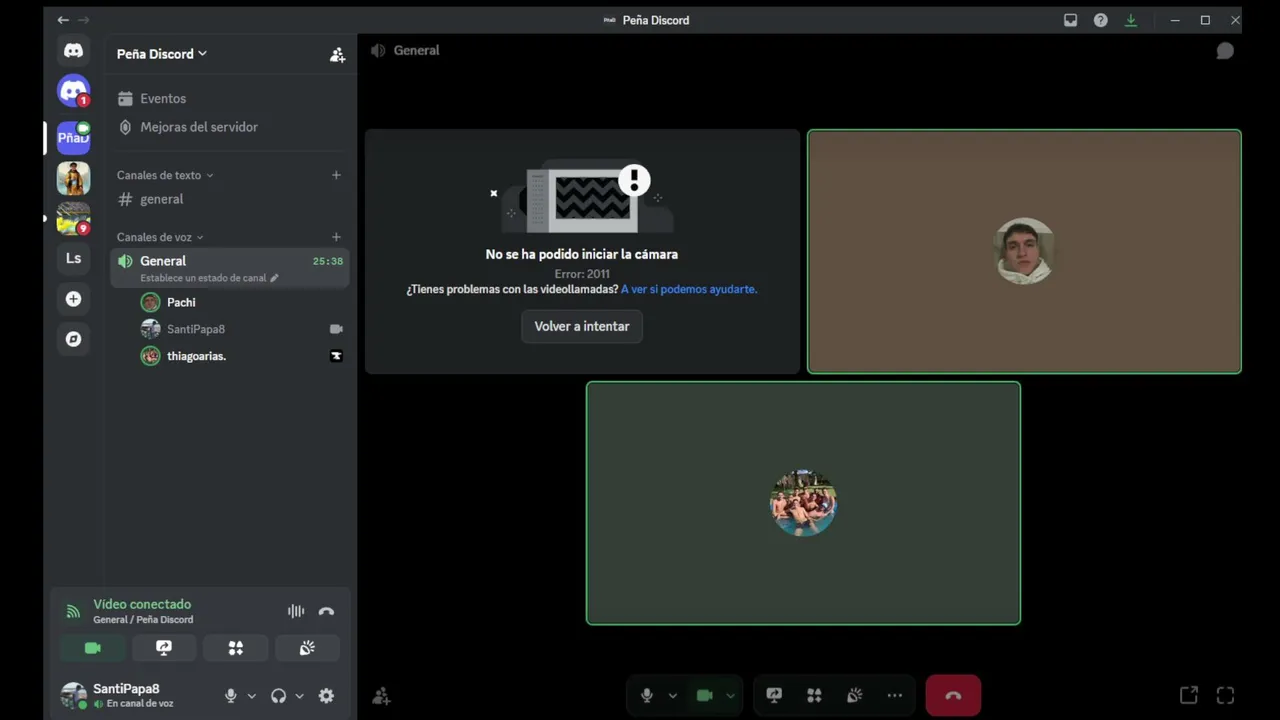Open the server with 9 notifications
Image resolution: width=1280 pixels, height=720 pixels.
[73, 218]
